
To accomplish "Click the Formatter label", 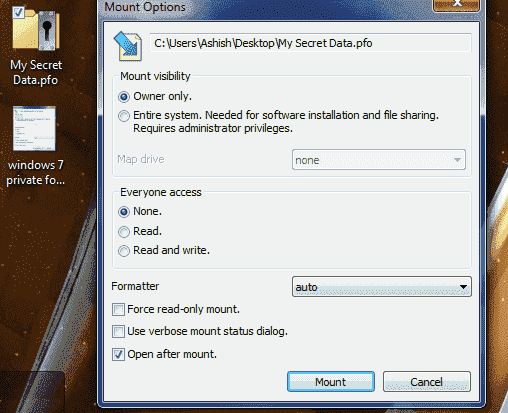I will pyautogui.click(x=135, y=286).
